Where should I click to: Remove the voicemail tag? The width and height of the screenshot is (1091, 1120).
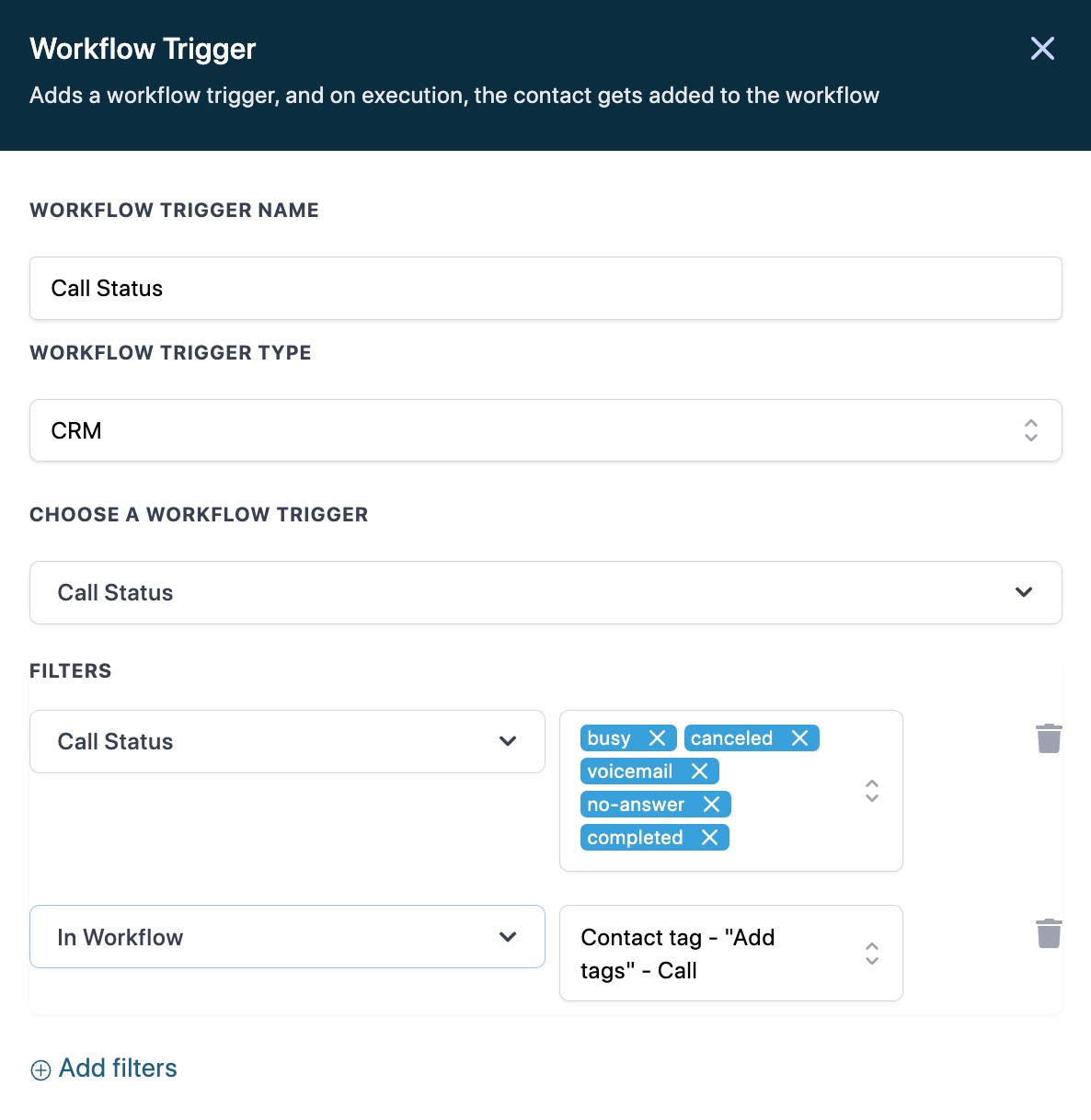pos(699,771)
